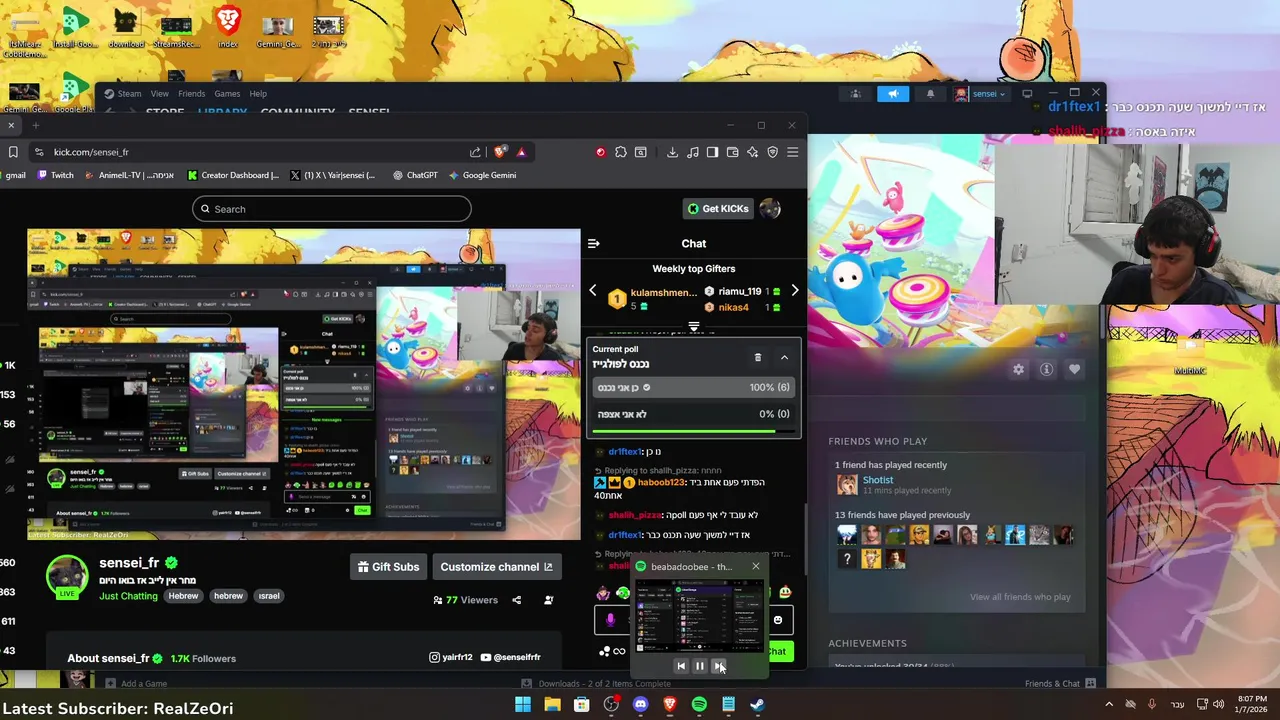The image size is (1280, 720).
Task: Skip to next track in Spotify preview
Action: pos(719,666)
